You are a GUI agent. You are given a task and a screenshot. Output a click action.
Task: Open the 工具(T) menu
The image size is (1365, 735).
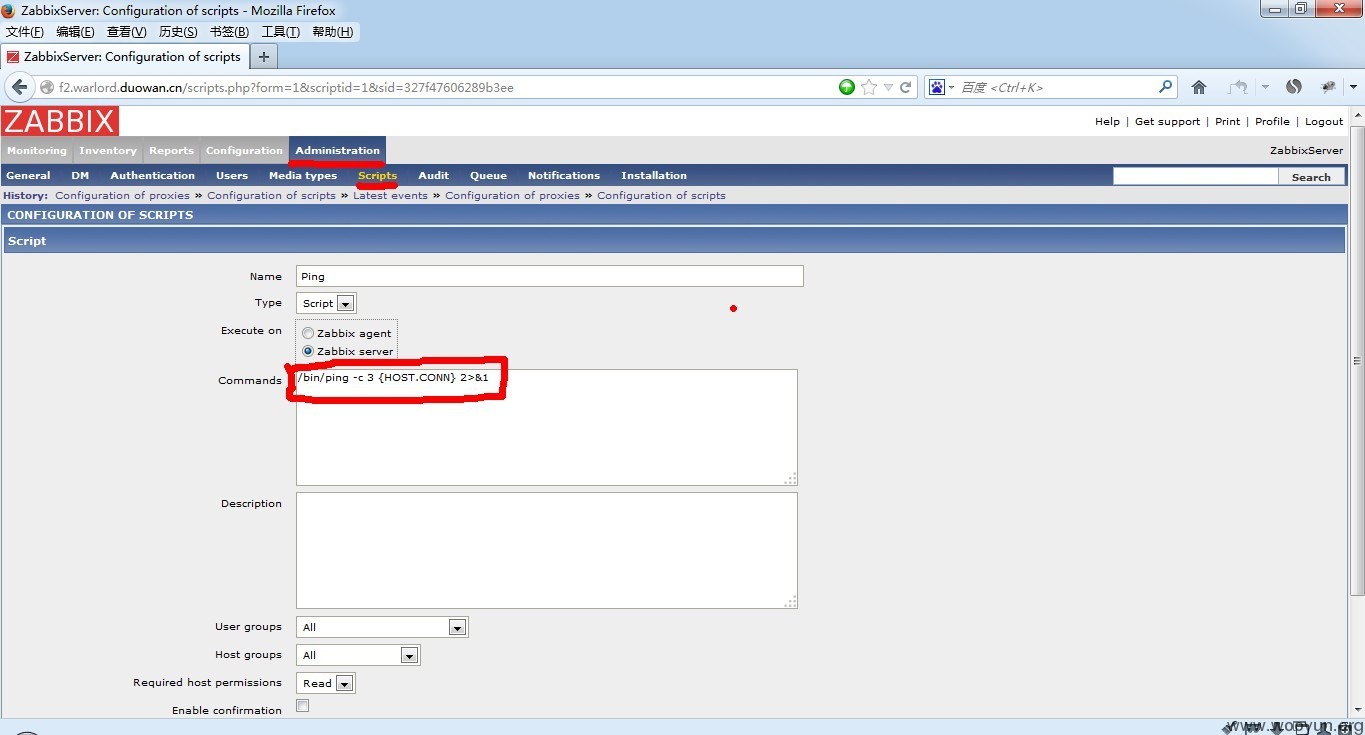pyautogui.click(x=281, y=32)
